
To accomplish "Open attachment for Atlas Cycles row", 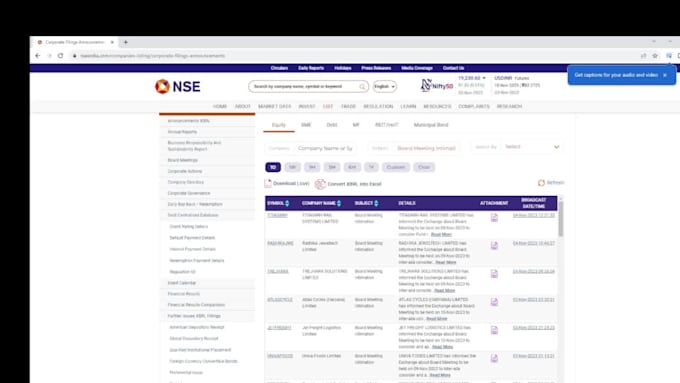I will click(x=494, y=302).
